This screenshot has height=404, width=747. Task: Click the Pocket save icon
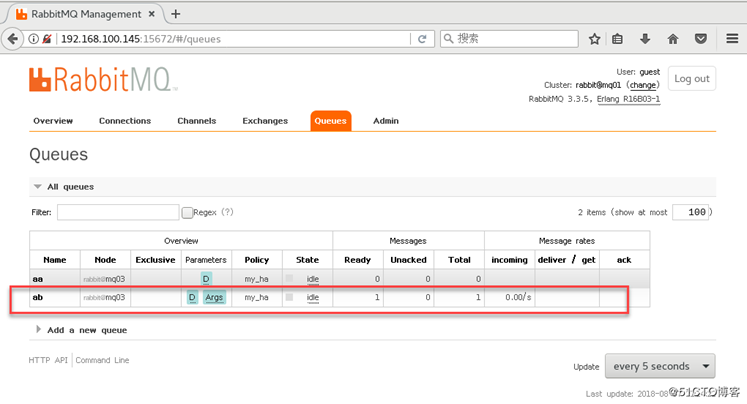pos(700,39)
